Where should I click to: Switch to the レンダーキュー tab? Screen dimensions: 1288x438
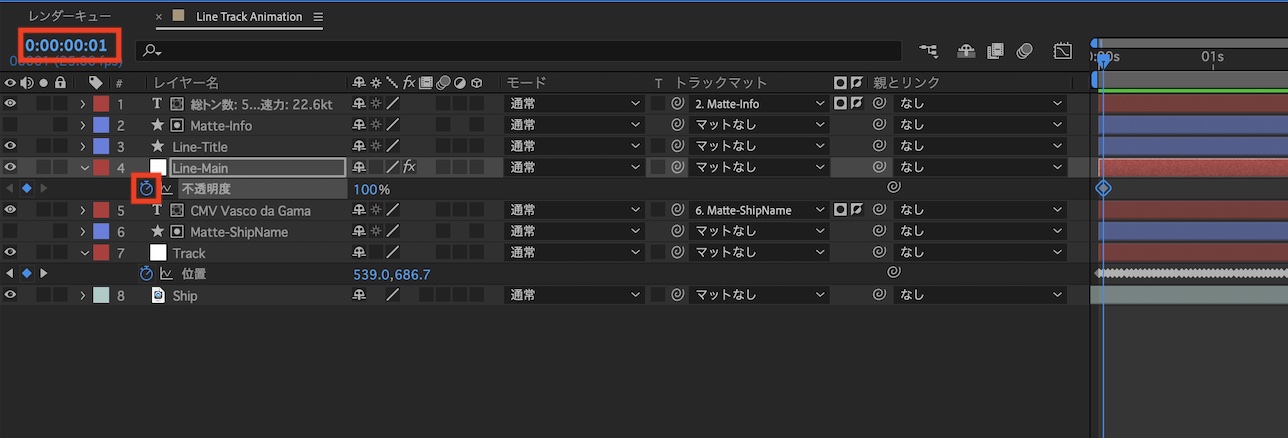pos(70,17)
